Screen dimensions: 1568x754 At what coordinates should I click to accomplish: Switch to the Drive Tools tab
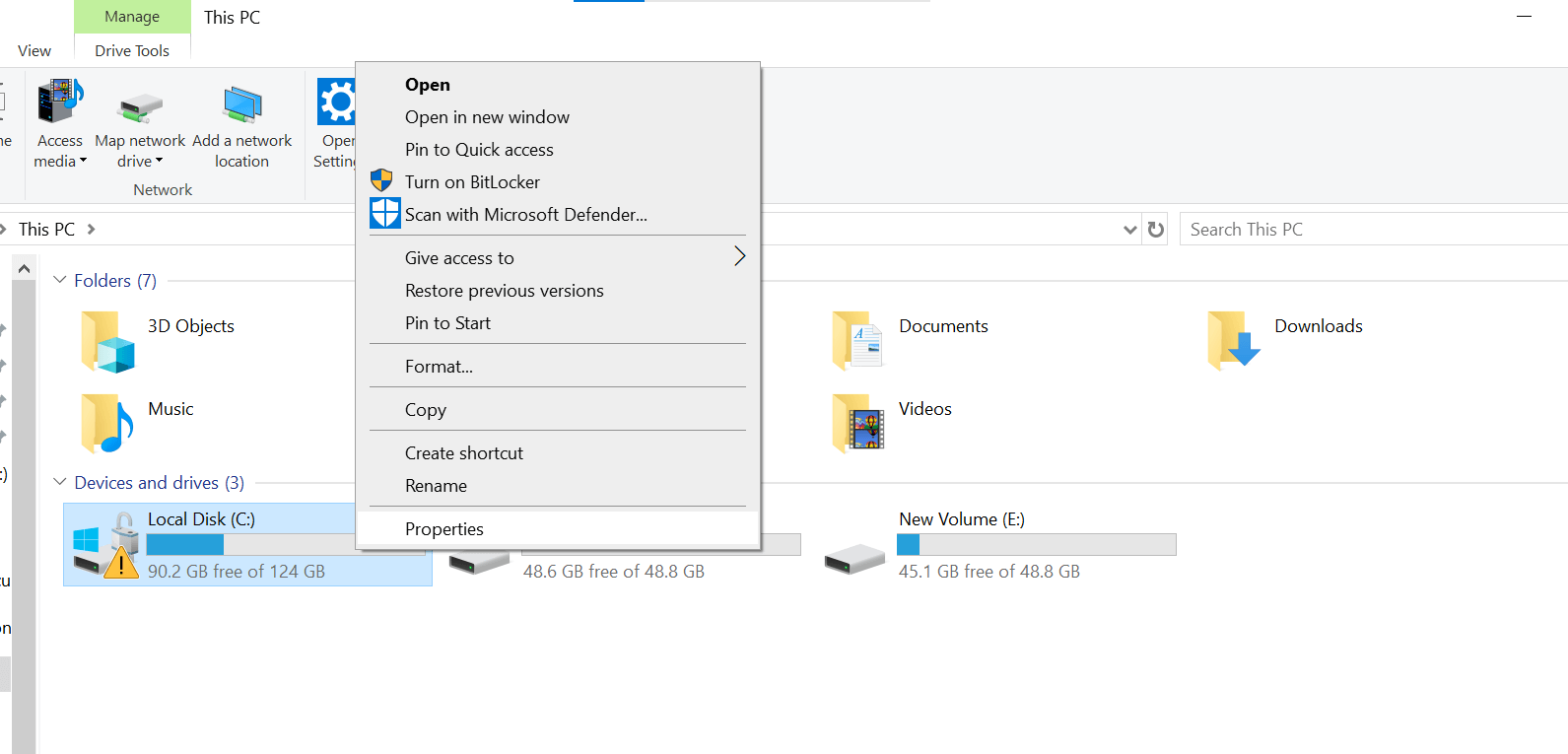coord(132,51)
